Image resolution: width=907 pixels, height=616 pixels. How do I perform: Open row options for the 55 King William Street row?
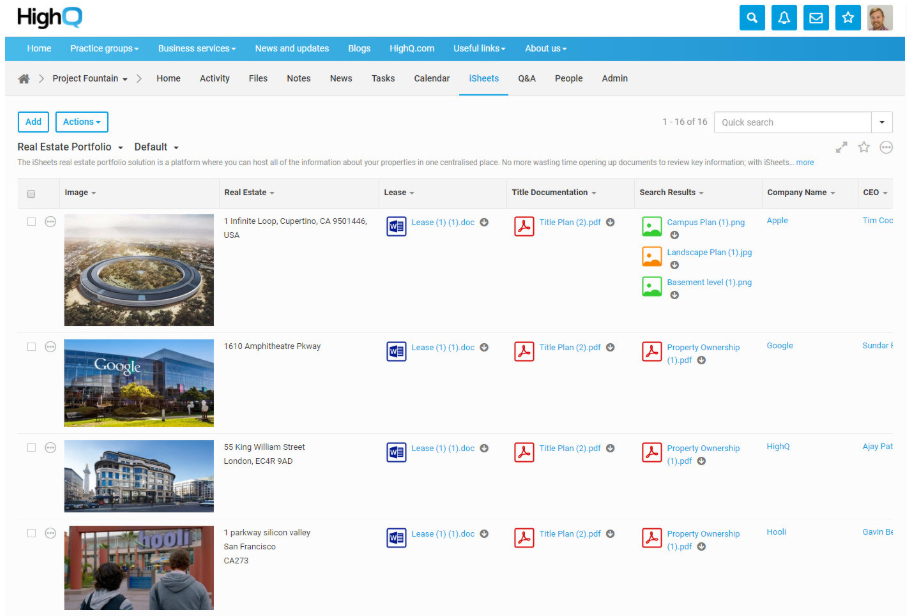pyautogui.click(x=50, y=448)
